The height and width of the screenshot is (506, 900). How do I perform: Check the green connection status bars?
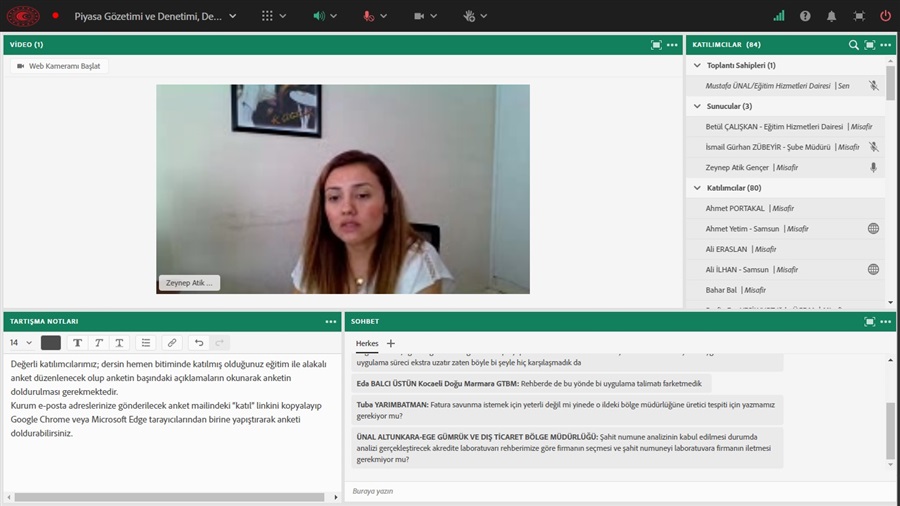tap(779, 16)
